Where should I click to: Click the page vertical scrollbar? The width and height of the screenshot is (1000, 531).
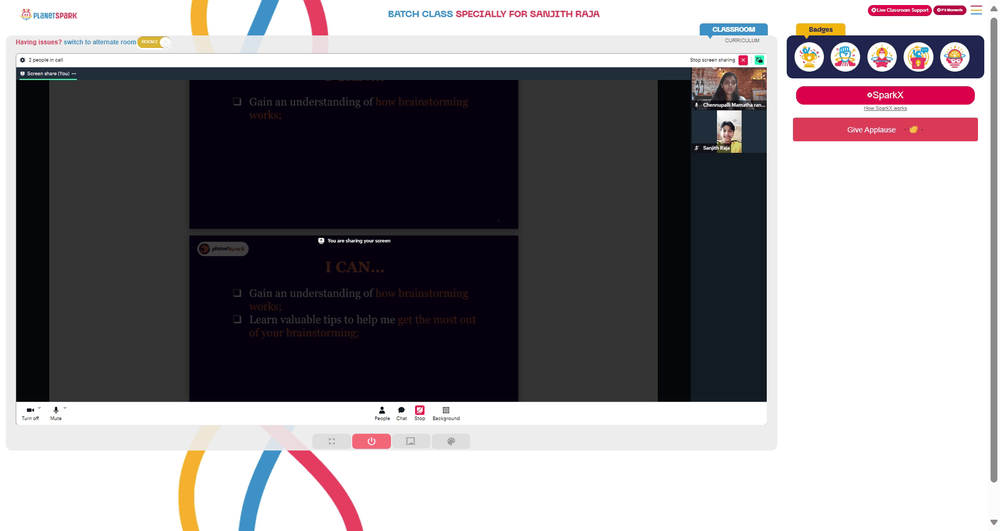[993, 249]
